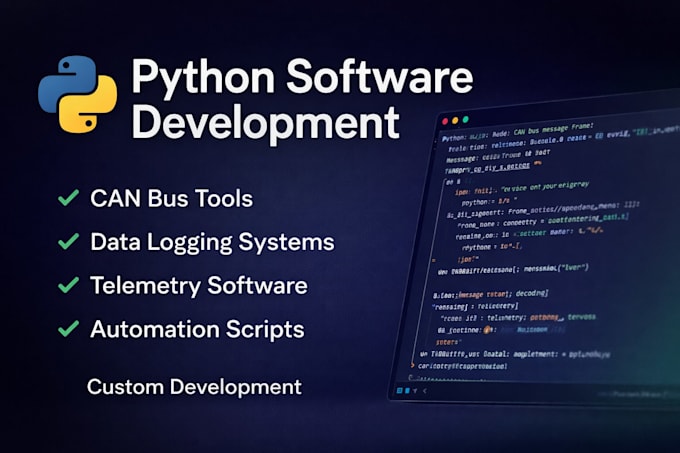
Task: Click the blue and yellow Python logo
Action: pyautogui.click(x=78, y=94)
